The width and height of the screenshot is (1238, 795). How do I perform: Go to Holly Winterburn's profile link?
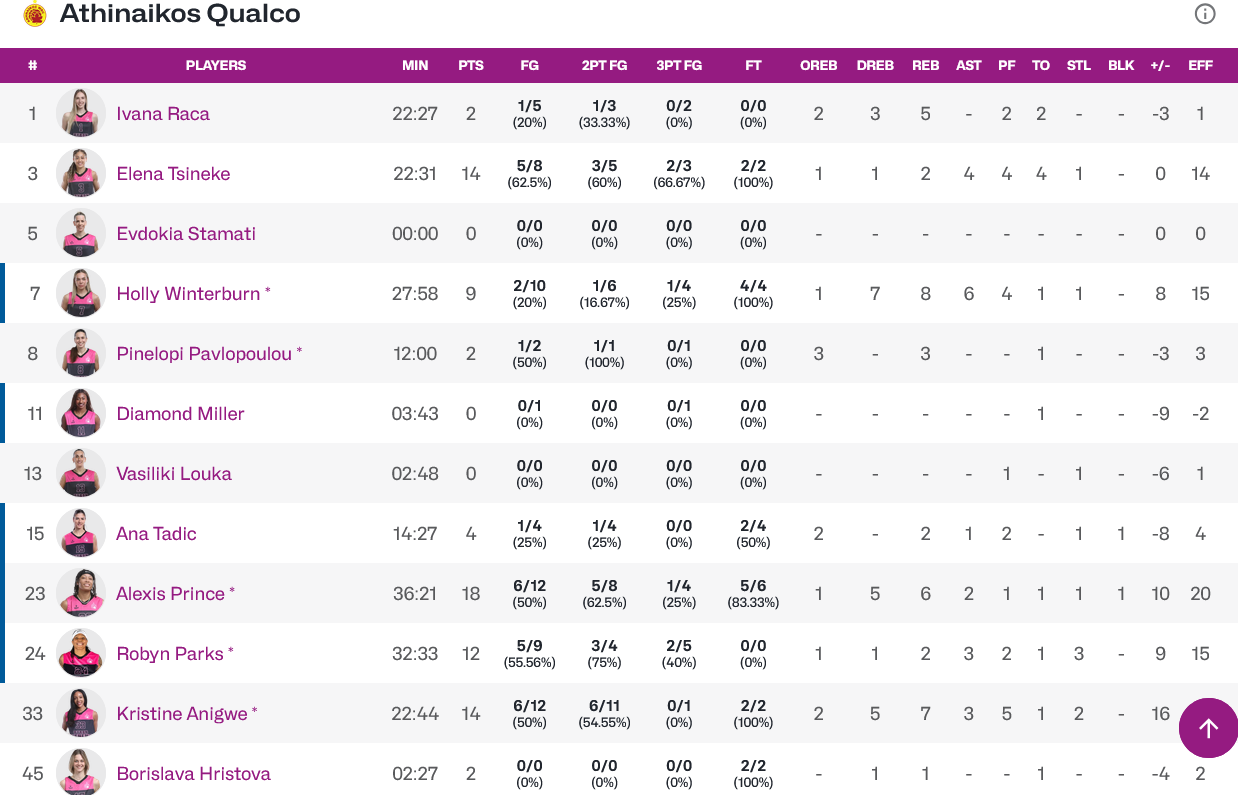point(189,293)
